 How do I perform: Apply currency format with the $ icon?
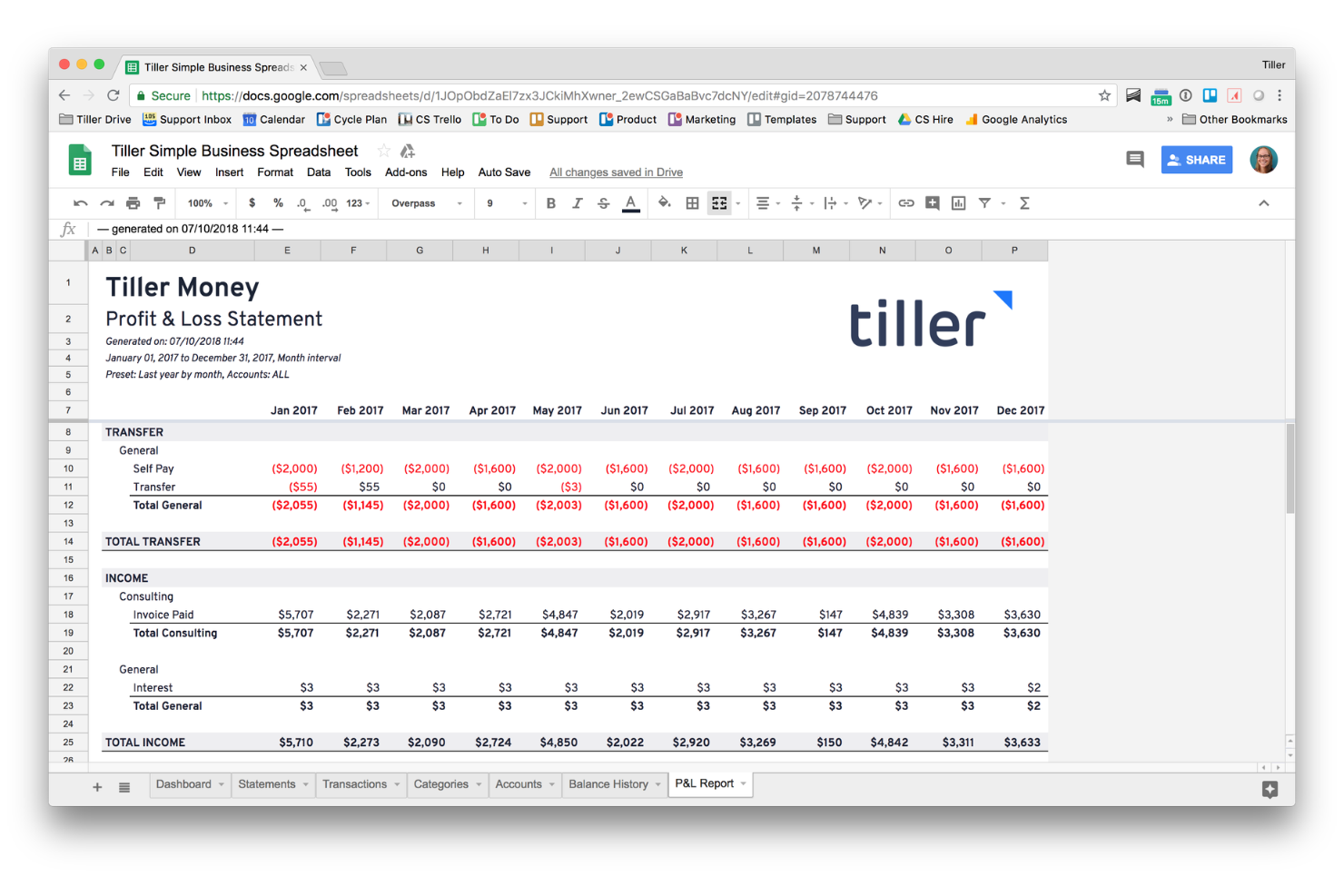[x=252, y=203]
